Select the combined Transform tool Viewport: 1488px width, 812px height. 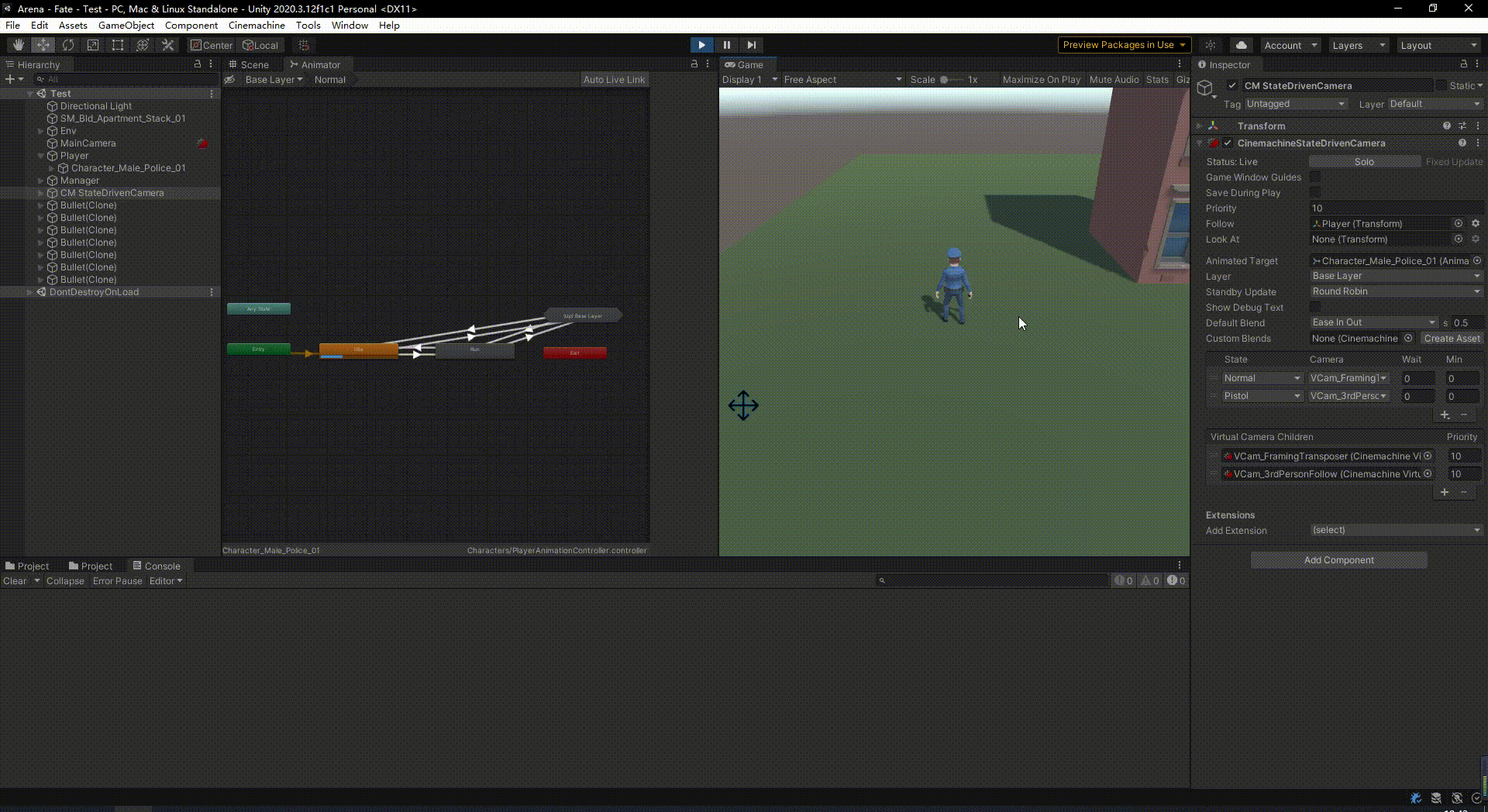point(143,45)
